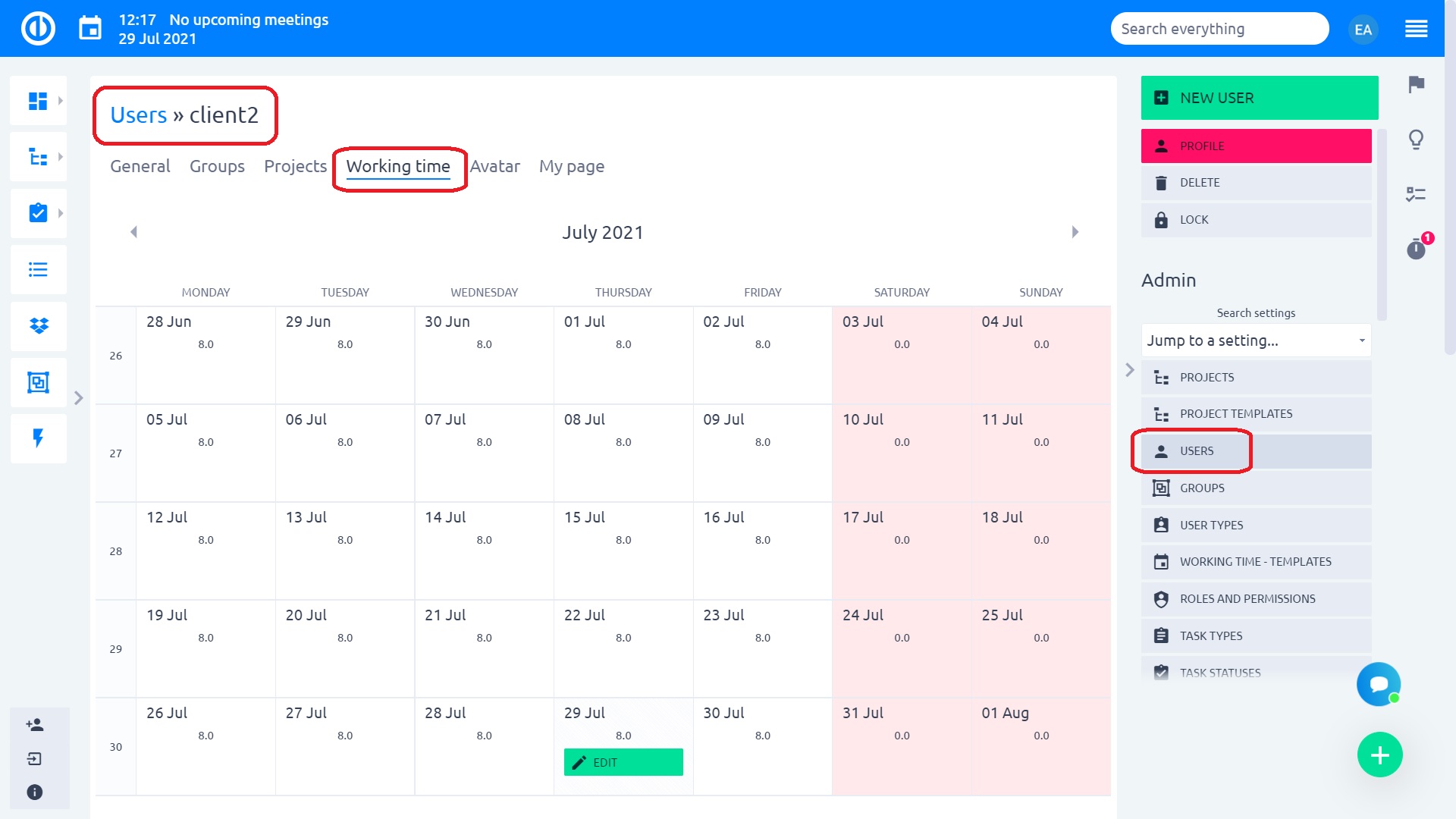Click the NEW USER button
This screenshot has width=1456, height=819.
click(x=1259, y=98)
